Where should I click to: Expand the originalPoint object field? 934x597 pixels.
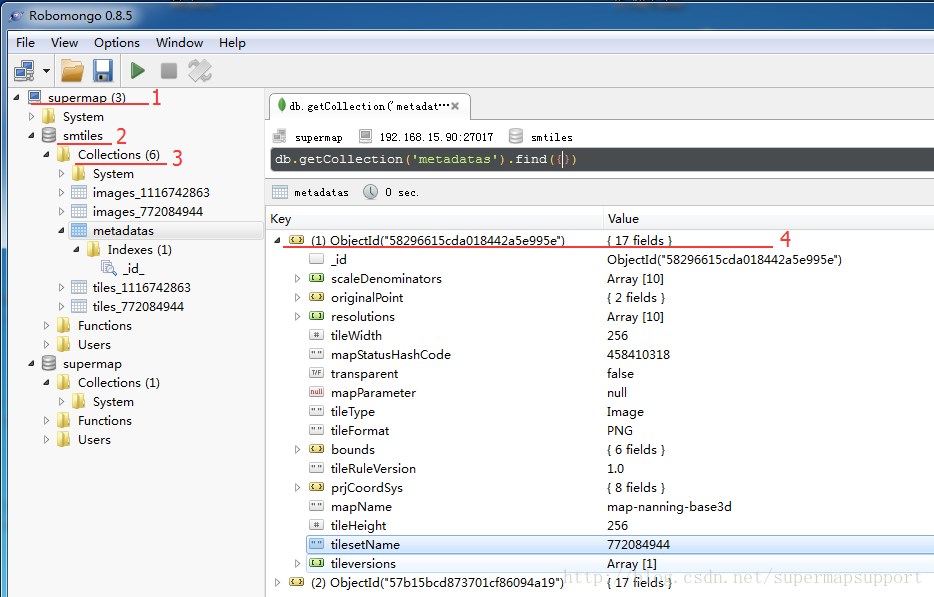297,297
